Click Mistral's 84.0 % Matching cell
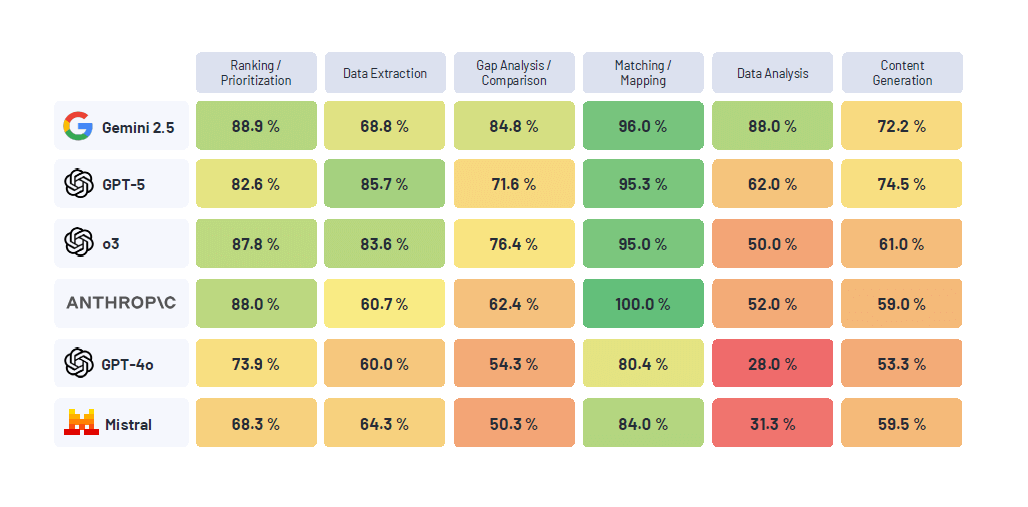 click(x=642, y=424)
